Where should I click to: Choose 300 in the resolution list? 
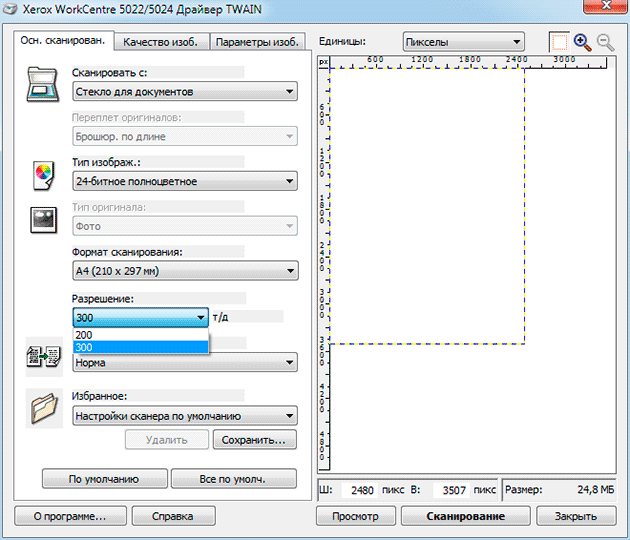141,347
